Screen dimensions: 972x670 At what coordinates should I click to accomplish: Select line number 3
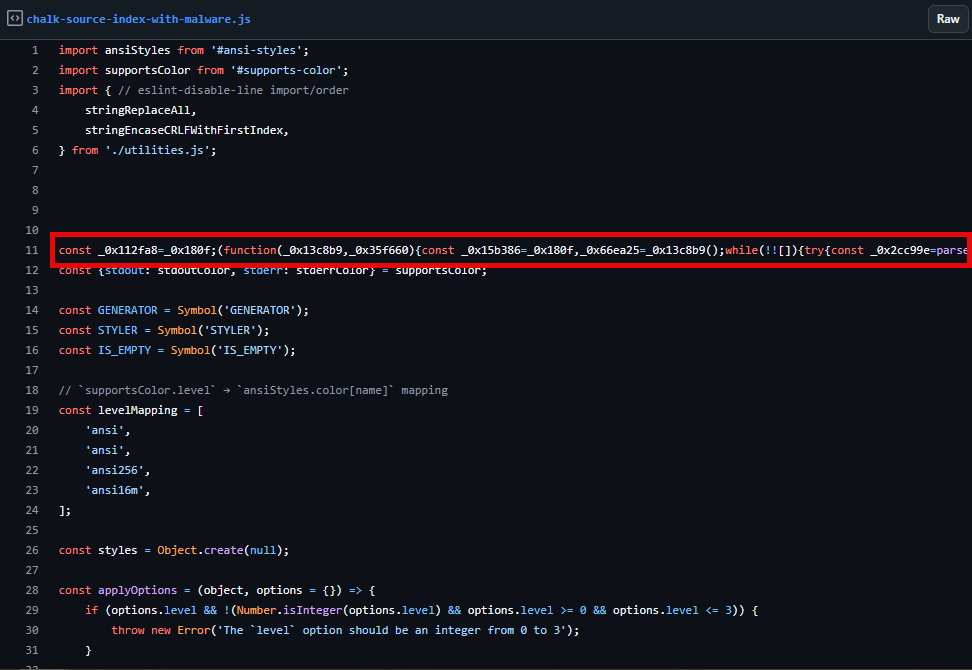click(35, 90)
